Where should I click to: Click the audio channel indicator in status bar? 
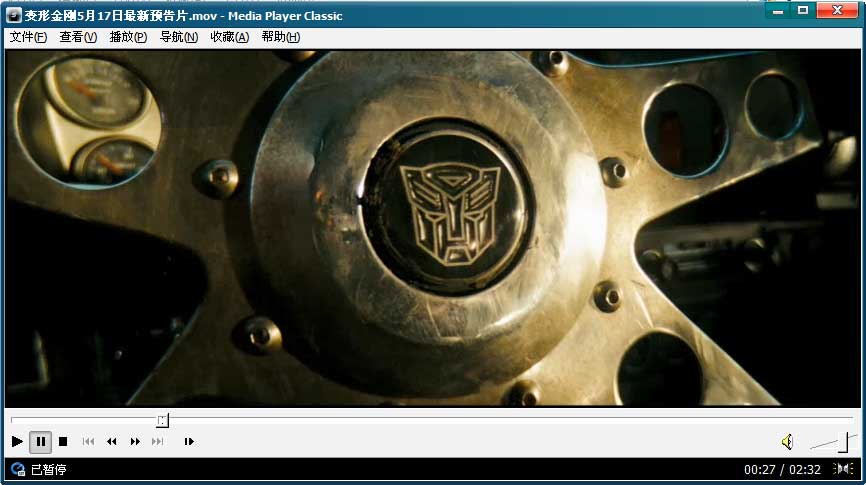(843, 469)
